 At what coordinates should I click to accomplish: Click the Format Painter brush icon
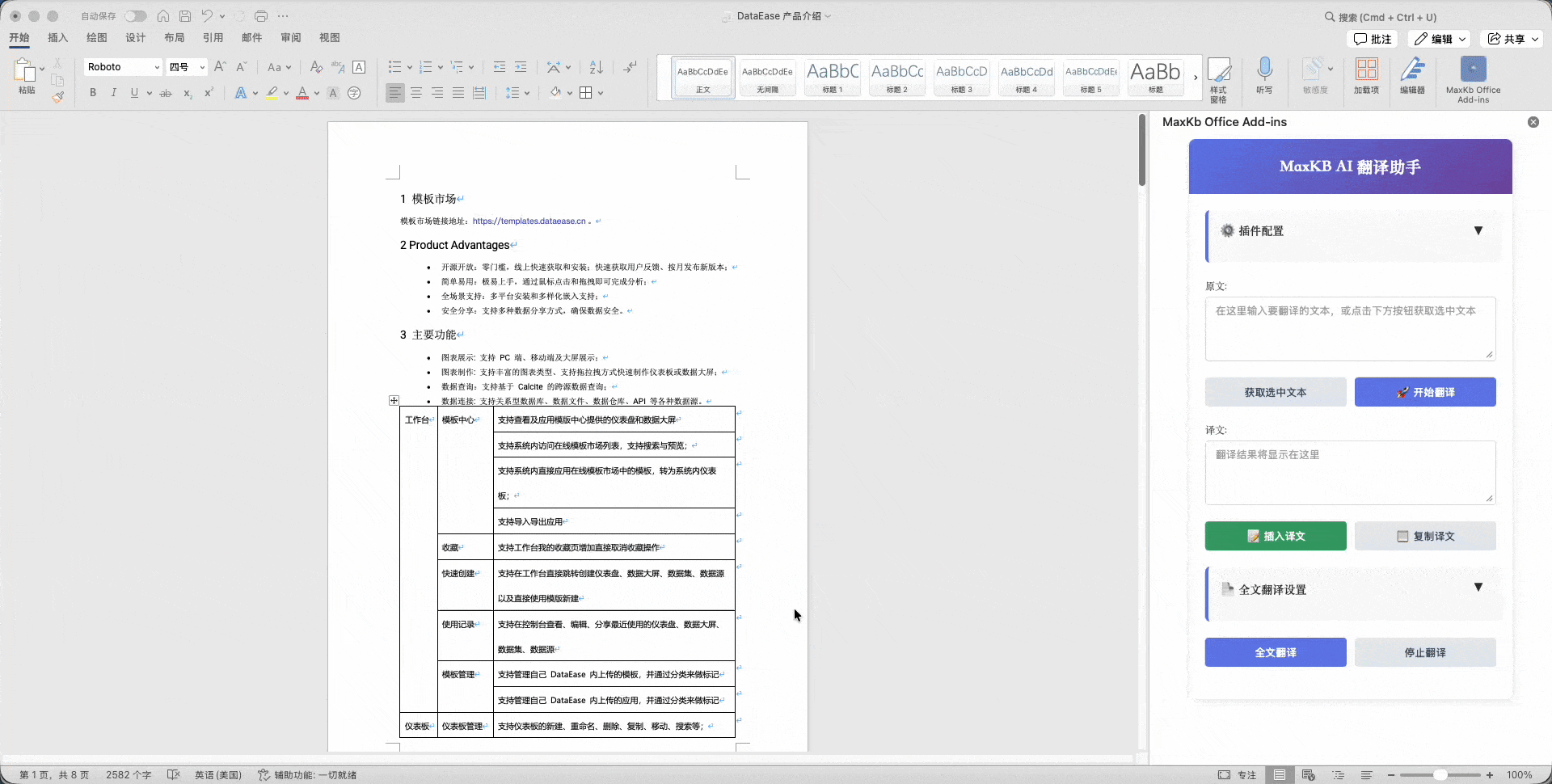click(x=58, y=97)
